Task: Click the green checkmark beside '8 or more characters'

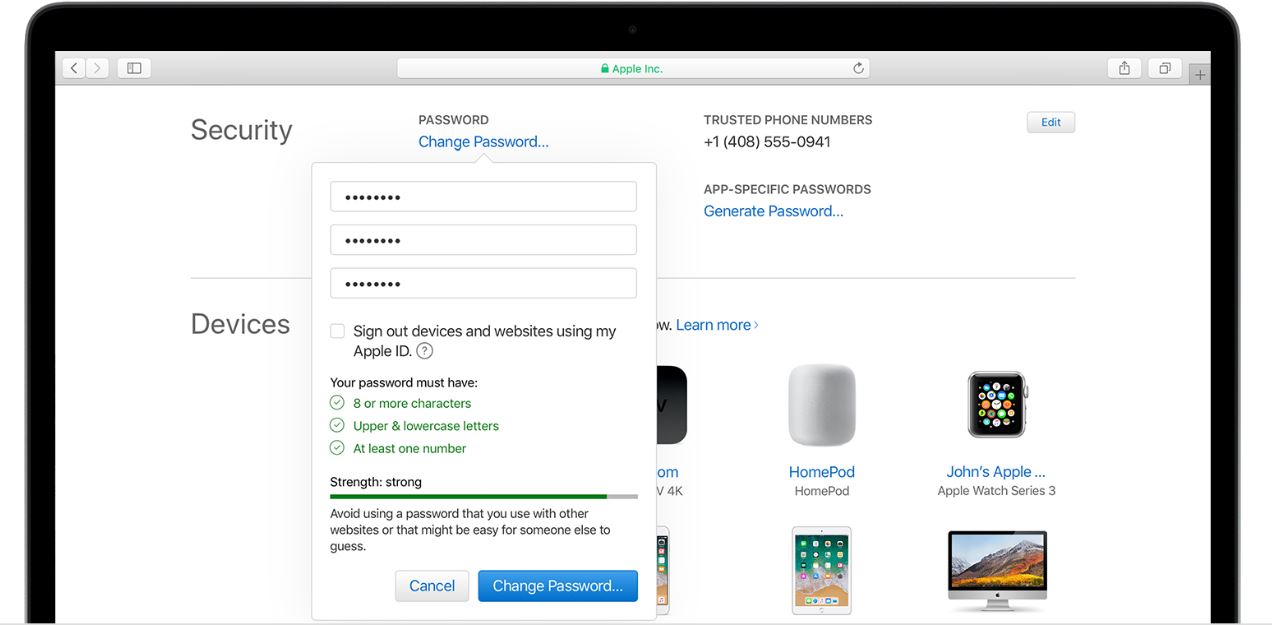Action: pyautogui.click(x=337, y=402)
